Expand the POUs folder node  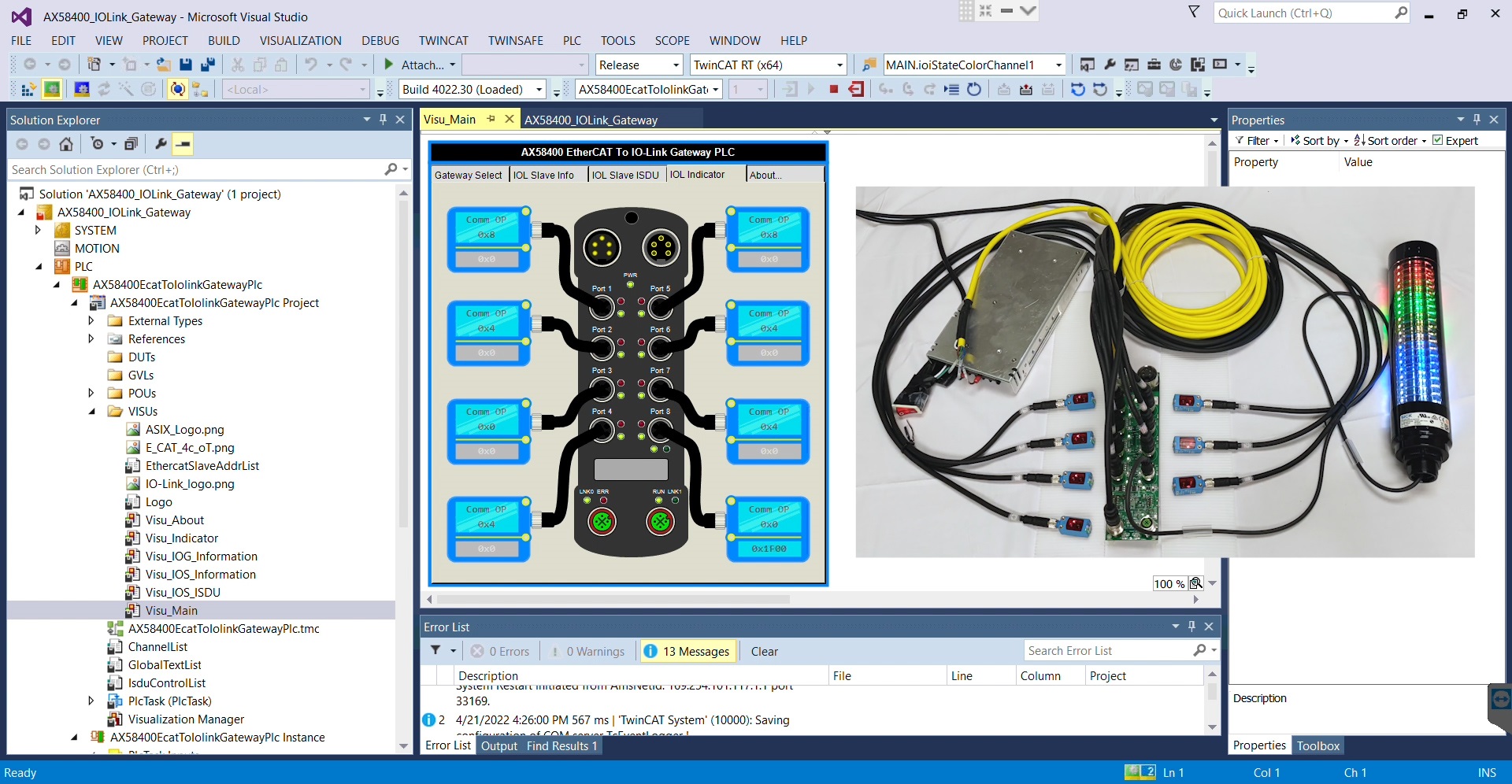[91, 393]
